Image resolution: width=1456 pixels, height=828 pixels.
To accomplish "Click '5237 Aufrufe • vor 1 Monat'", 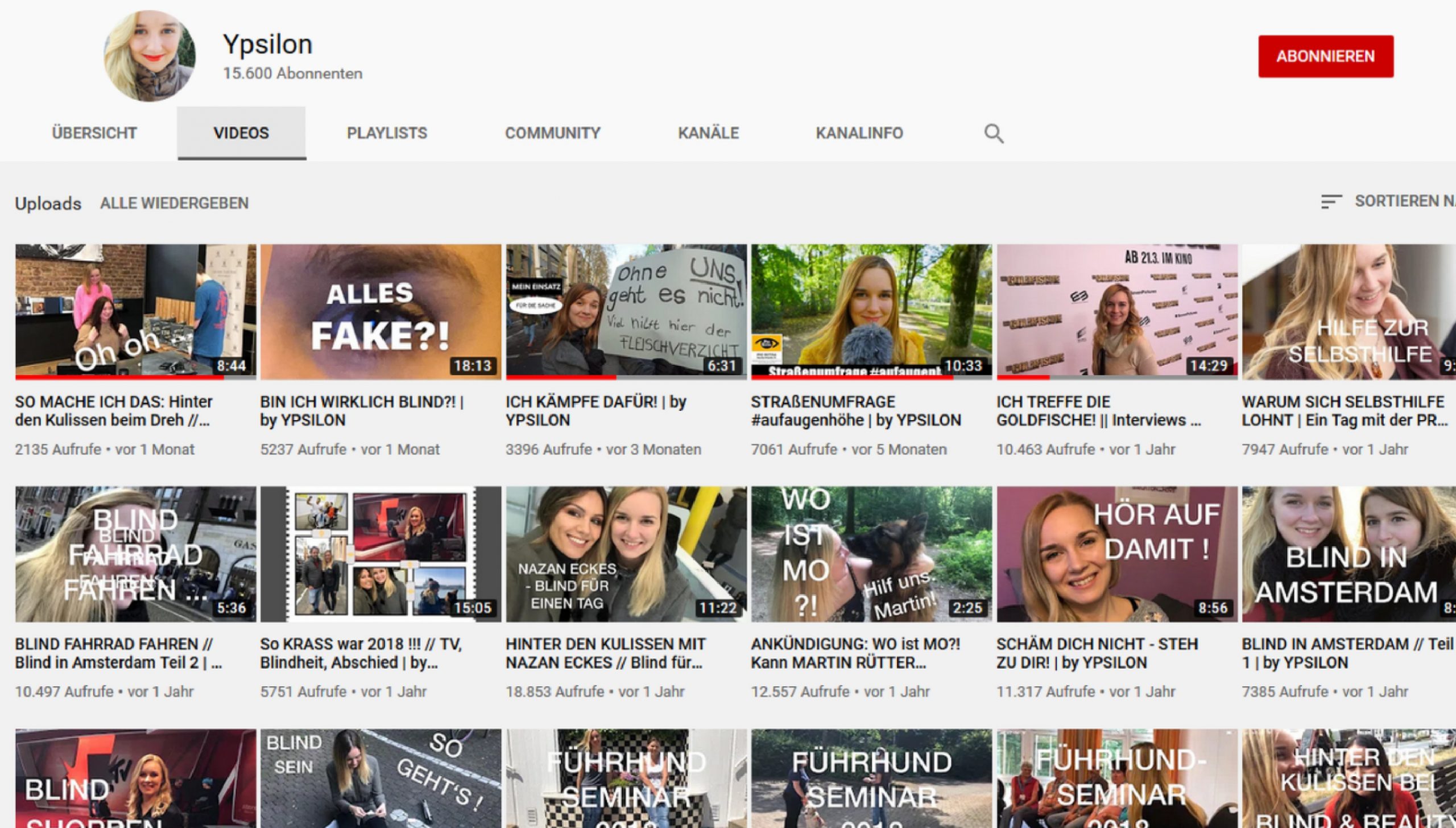I will pyautogui.click(x=350, y=450).
